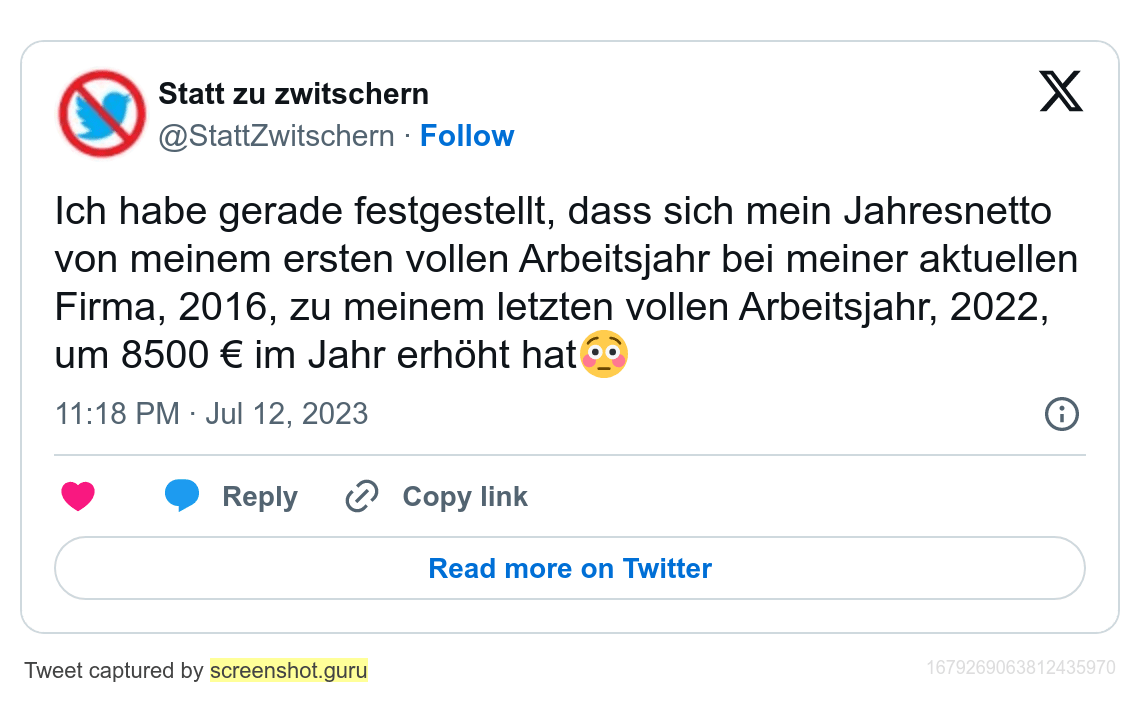Click the crossed-out Twitter bird avatar

102,114
